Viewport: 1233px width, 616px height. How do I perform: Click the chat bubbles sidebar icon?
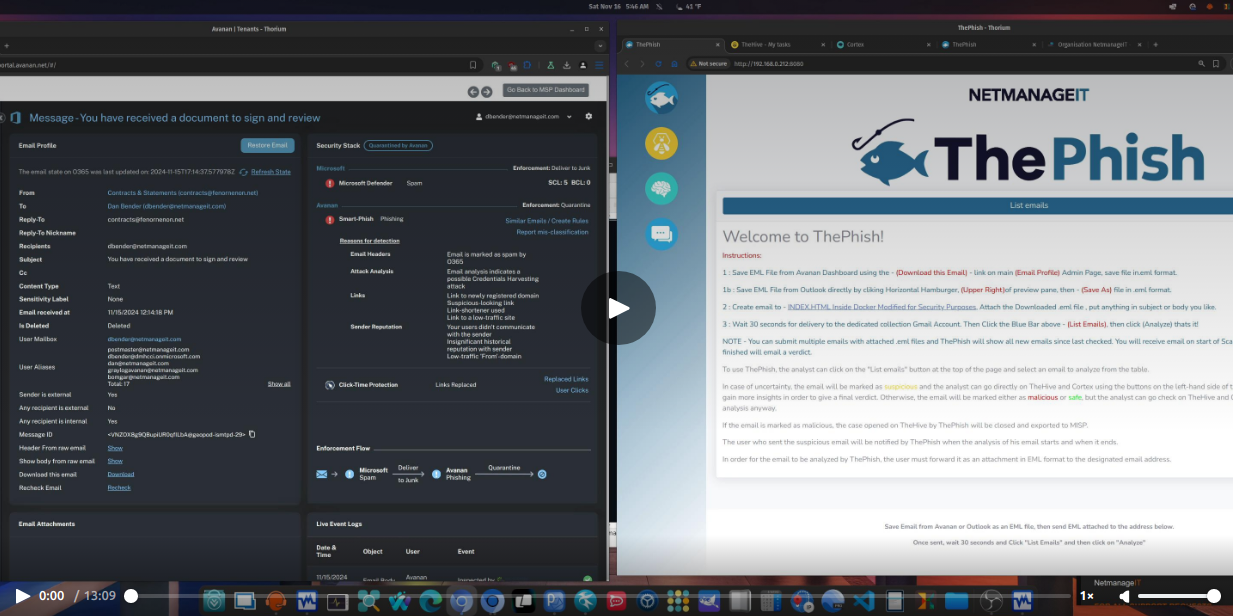[661, 233]
